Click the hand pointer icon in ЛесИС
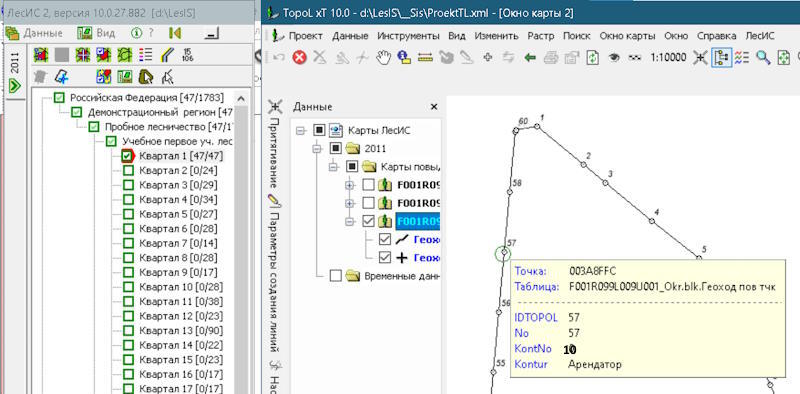This screenshot has height=394, width=800. coord(167,77)
